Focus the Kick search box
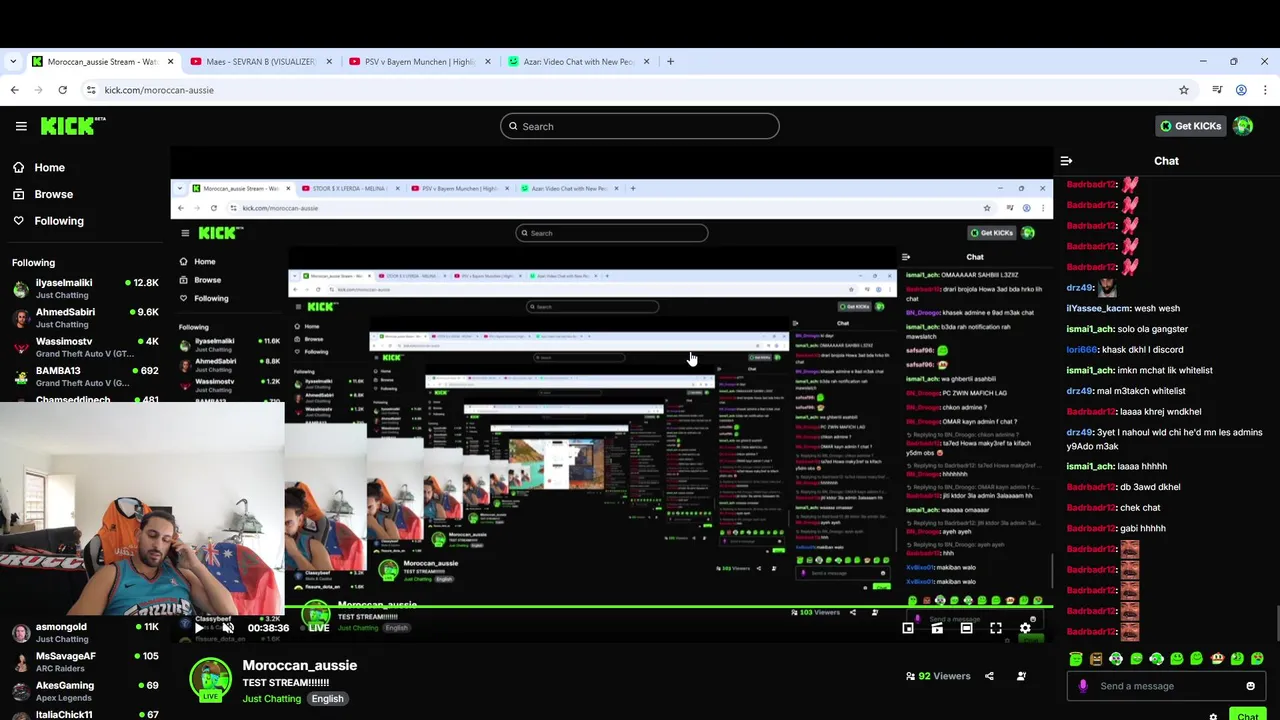Image resolution: width=1280 pixels, height=720 pixels. pyautogui.click(x=640, y=126)
